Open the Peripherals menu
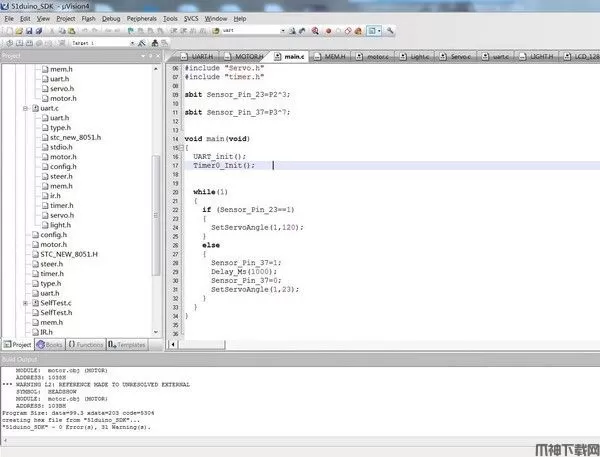The width and height of the screenshot is (600, 457). (x=141, y=18)
